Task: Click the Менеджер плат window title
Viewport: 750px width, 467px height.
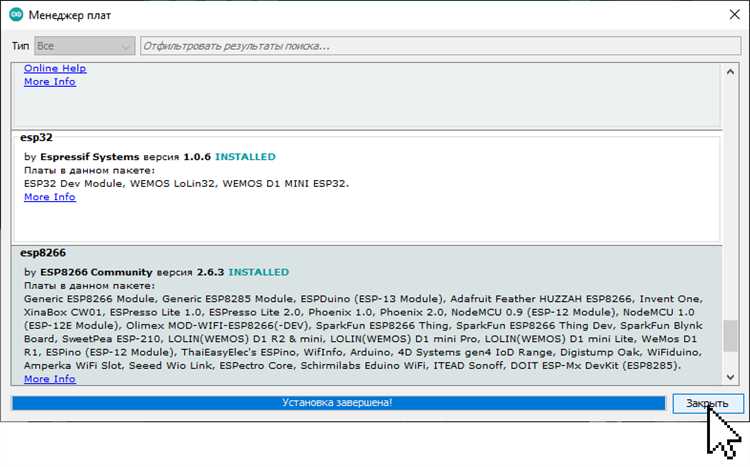Action: (70, 16)
